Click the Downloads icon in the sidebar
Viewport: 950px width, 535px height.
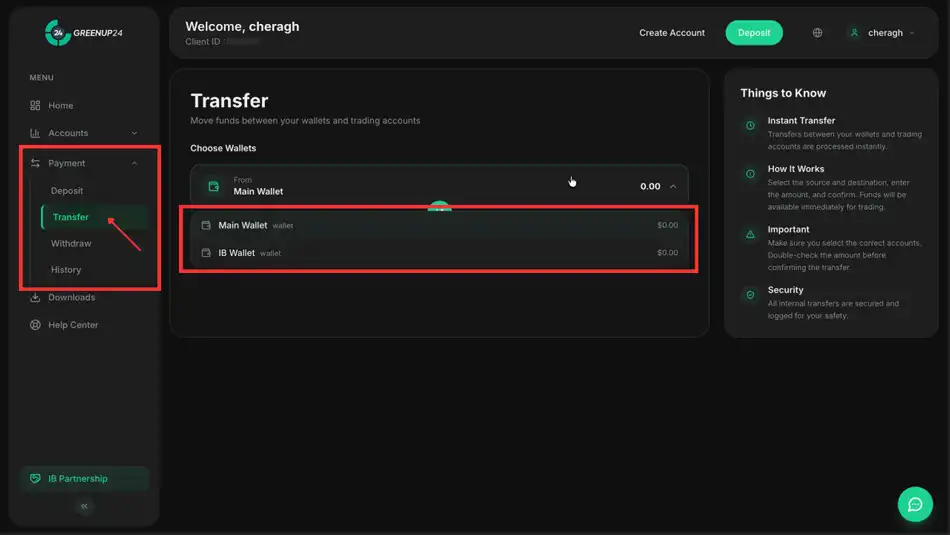tap(35, 297)
